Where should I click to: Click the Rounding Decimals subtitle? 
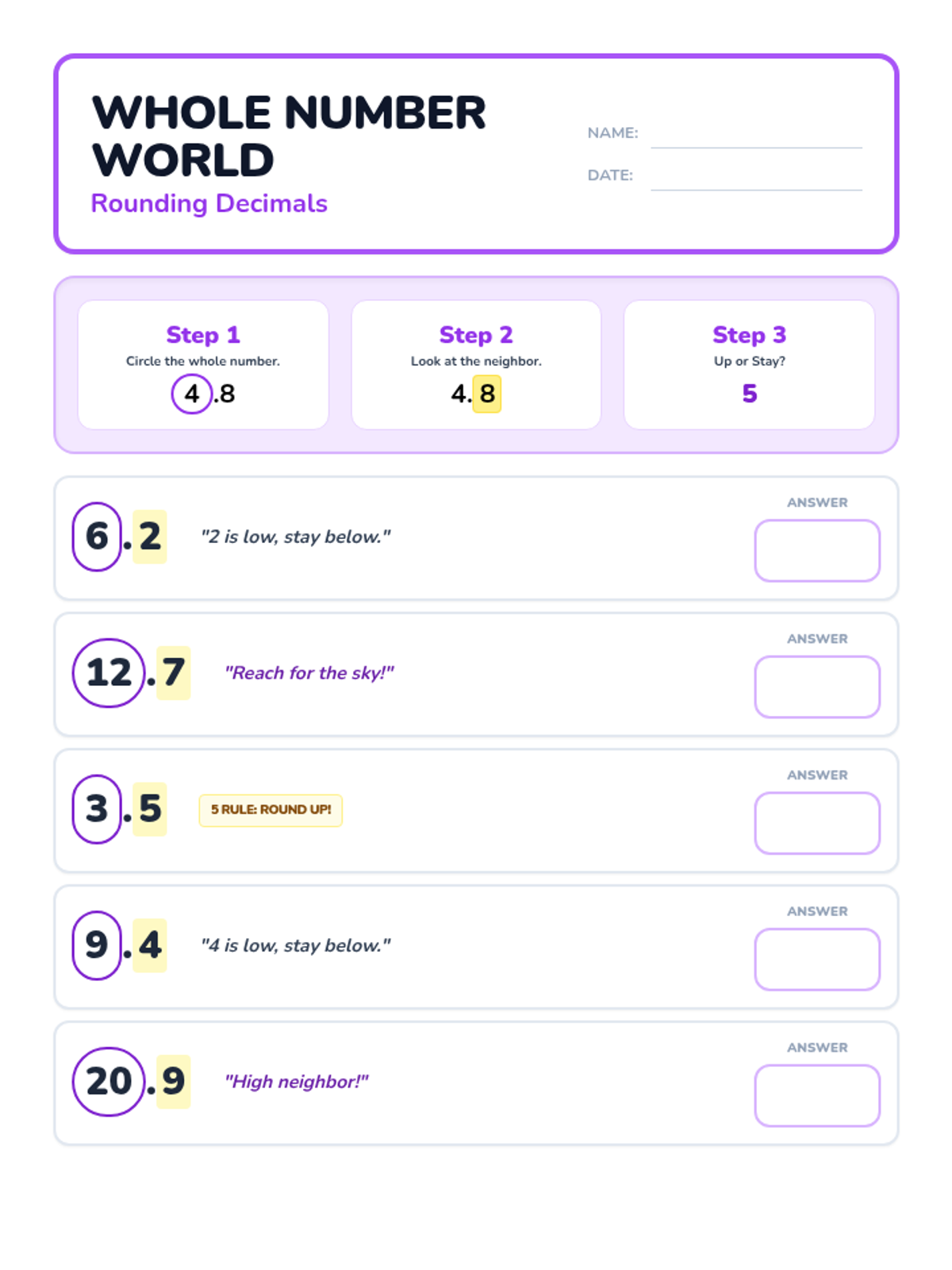209,203
